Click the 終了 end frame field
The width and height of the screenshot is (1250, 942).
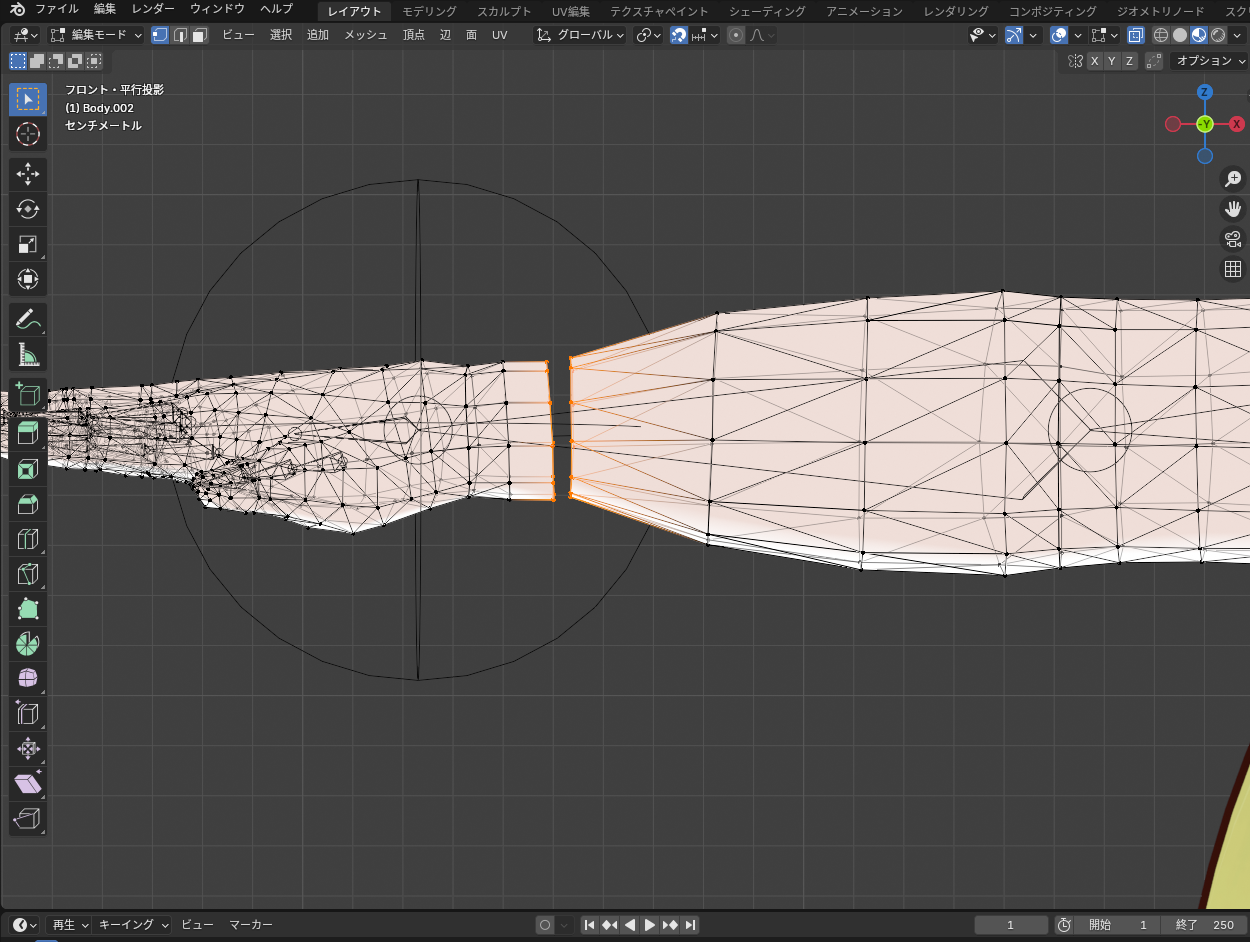click(x=1205, y=925)
